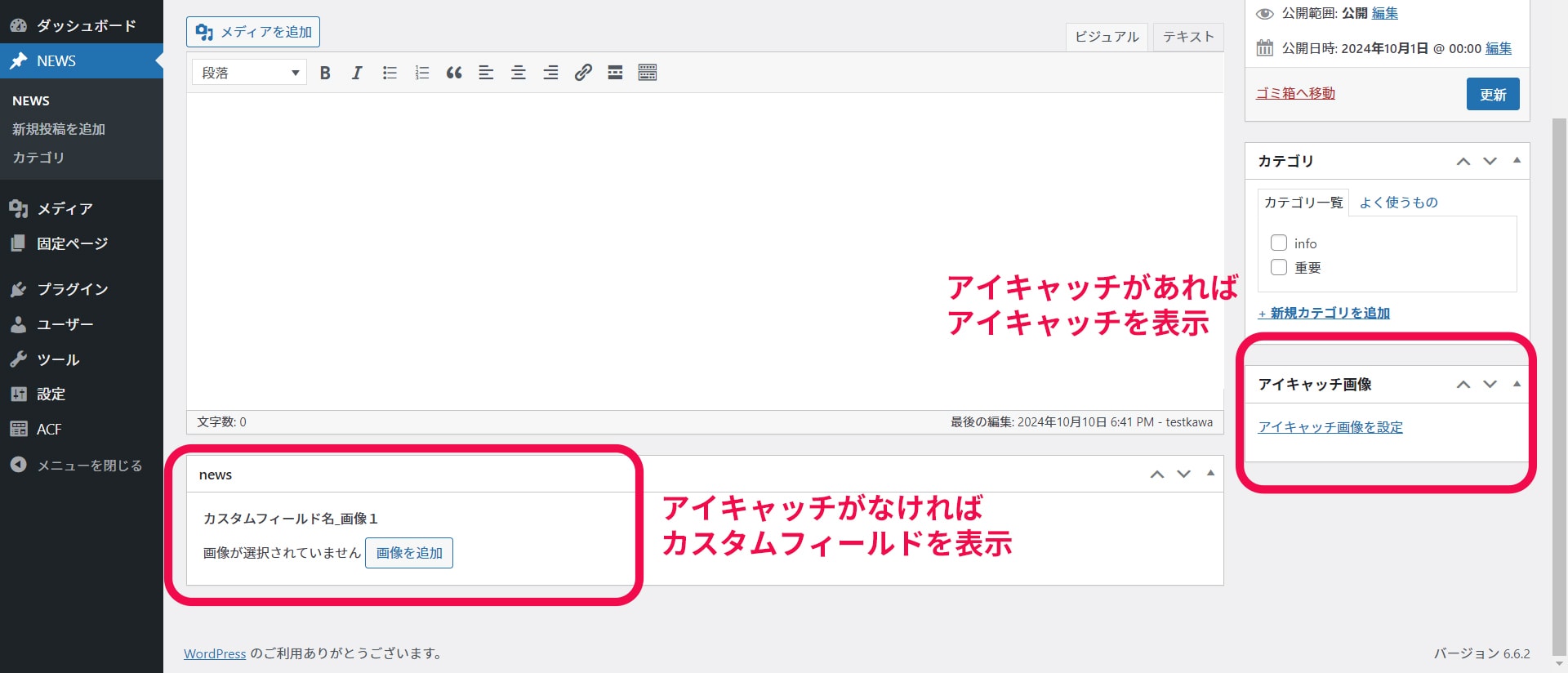Open 固定ページ in the sidebar
Image resolution: width=1568 pixels, height=673 pixels.
82,243
